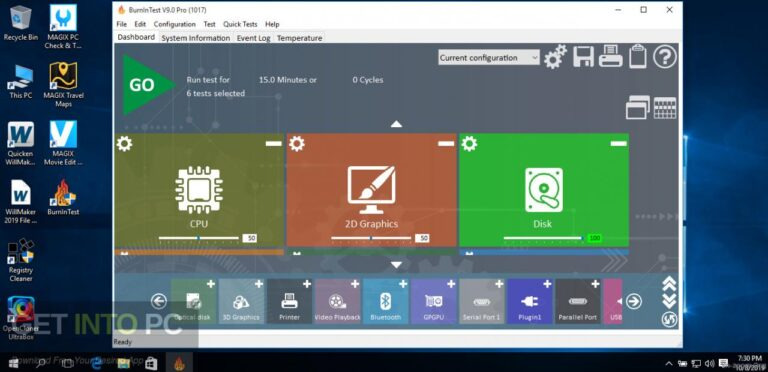Select the Dashboard tab
Viewport: 768px width, 372px height.
(136, 37)
